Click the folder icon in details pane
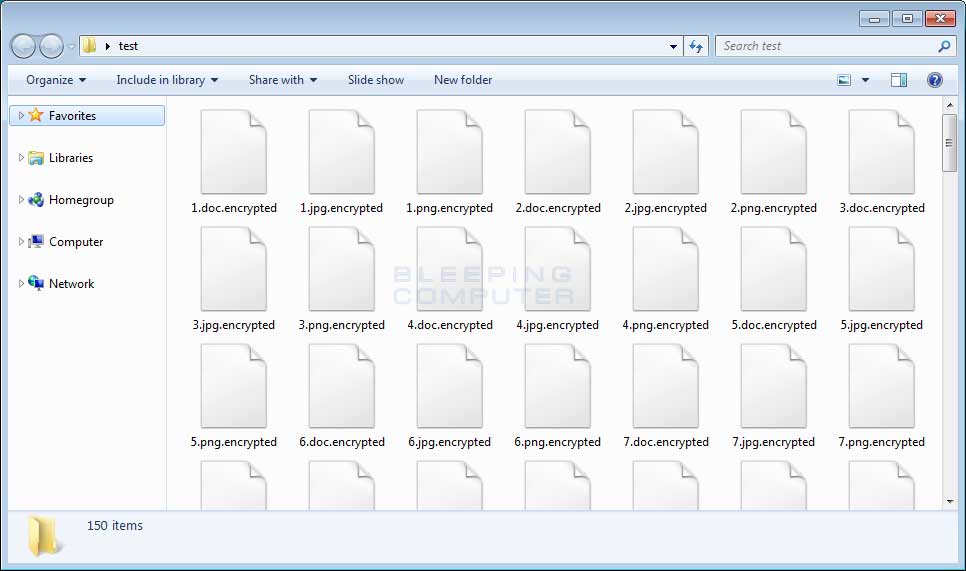 point(44,536)
